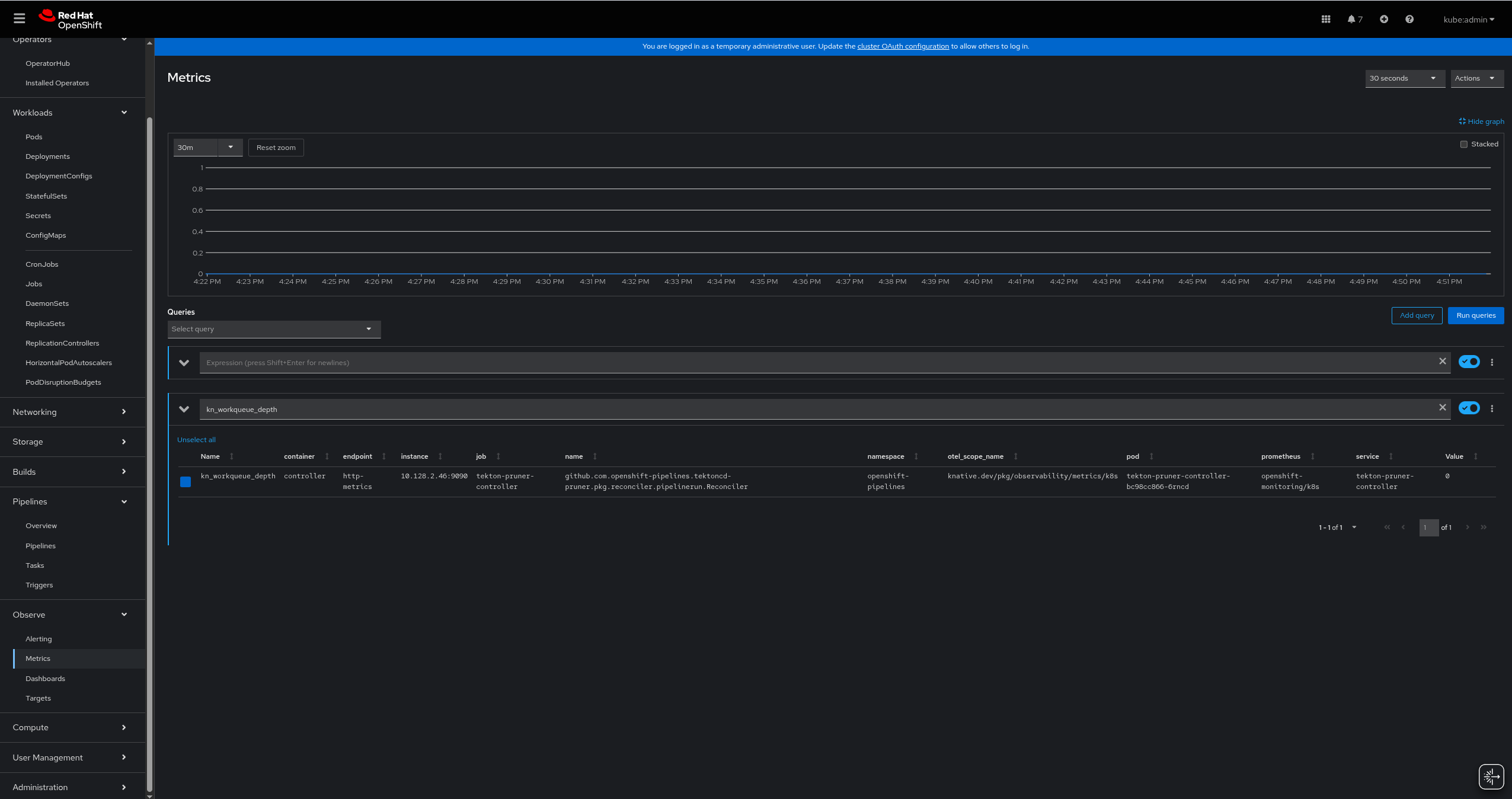This screenshot has height=799, width=1512.
Task: Disable the empty expression query toggle
Action: (1469, 362)
